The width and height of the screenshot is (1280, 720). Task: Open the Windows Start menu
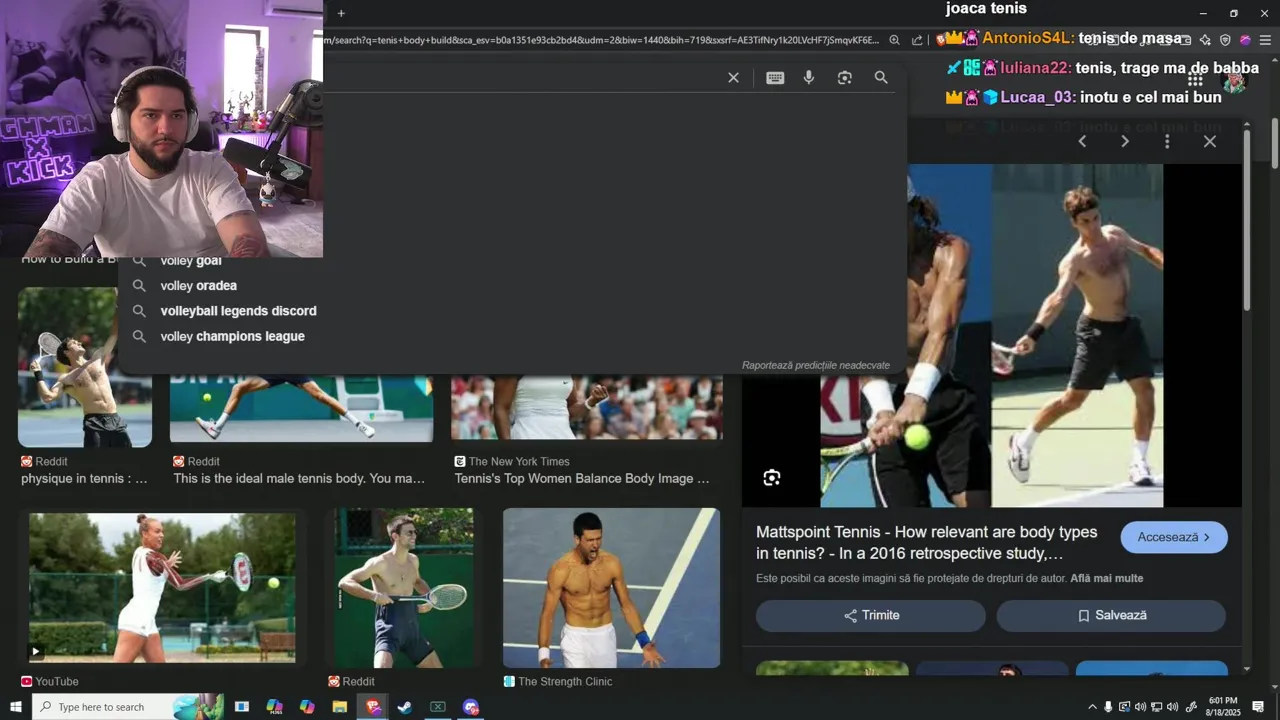click(15, 707)
